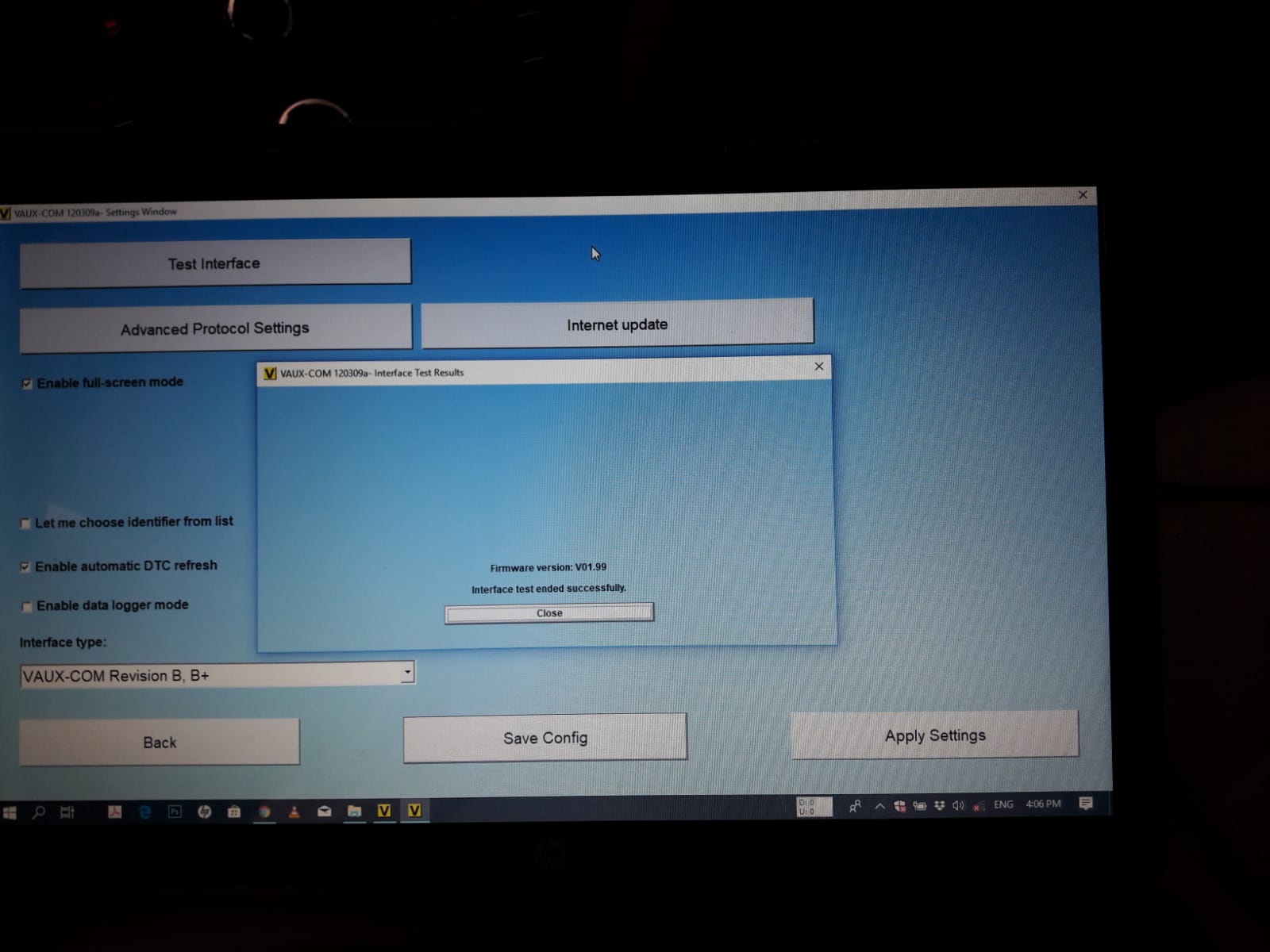Open File Explorer on taskbar
This screenshot has width=1270, height=952.
(354, 811)
